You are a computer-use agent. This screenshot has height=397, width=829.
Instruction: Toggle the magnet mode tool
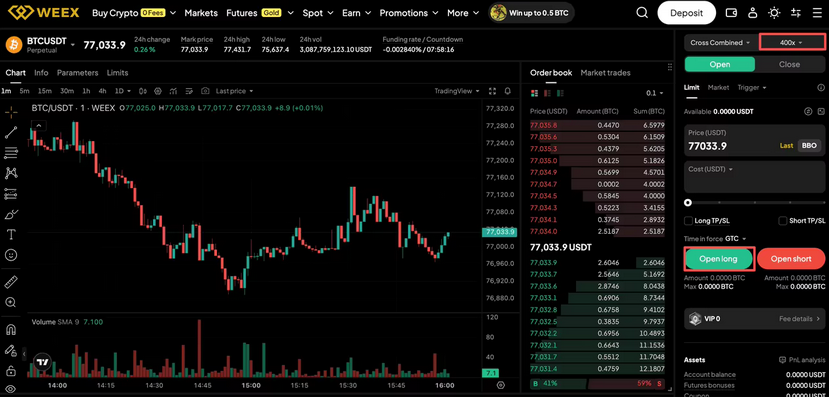click(11, 329)
